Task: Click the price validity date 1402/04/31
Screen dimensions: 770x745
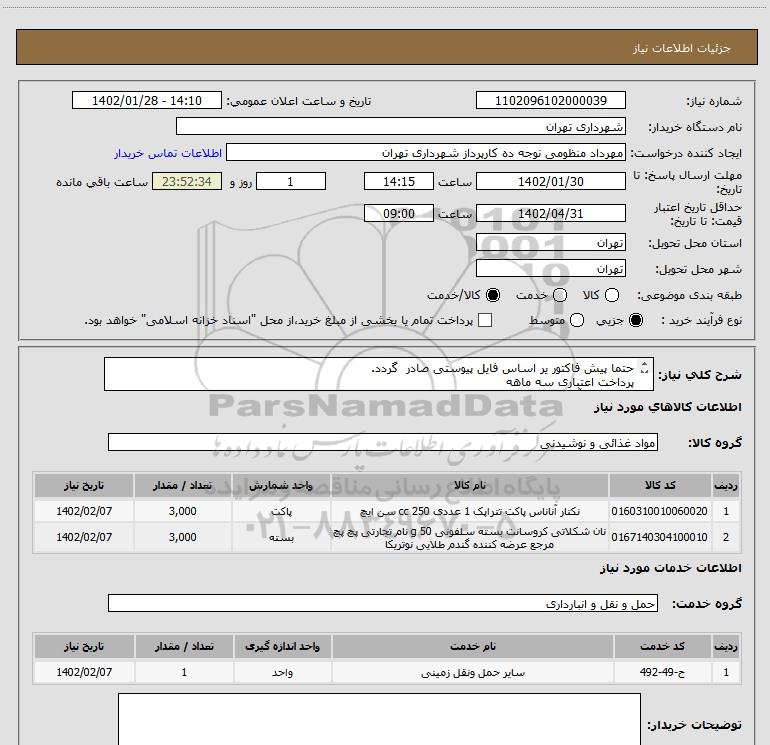Action: pyautogui.click(x=550, y=214)
